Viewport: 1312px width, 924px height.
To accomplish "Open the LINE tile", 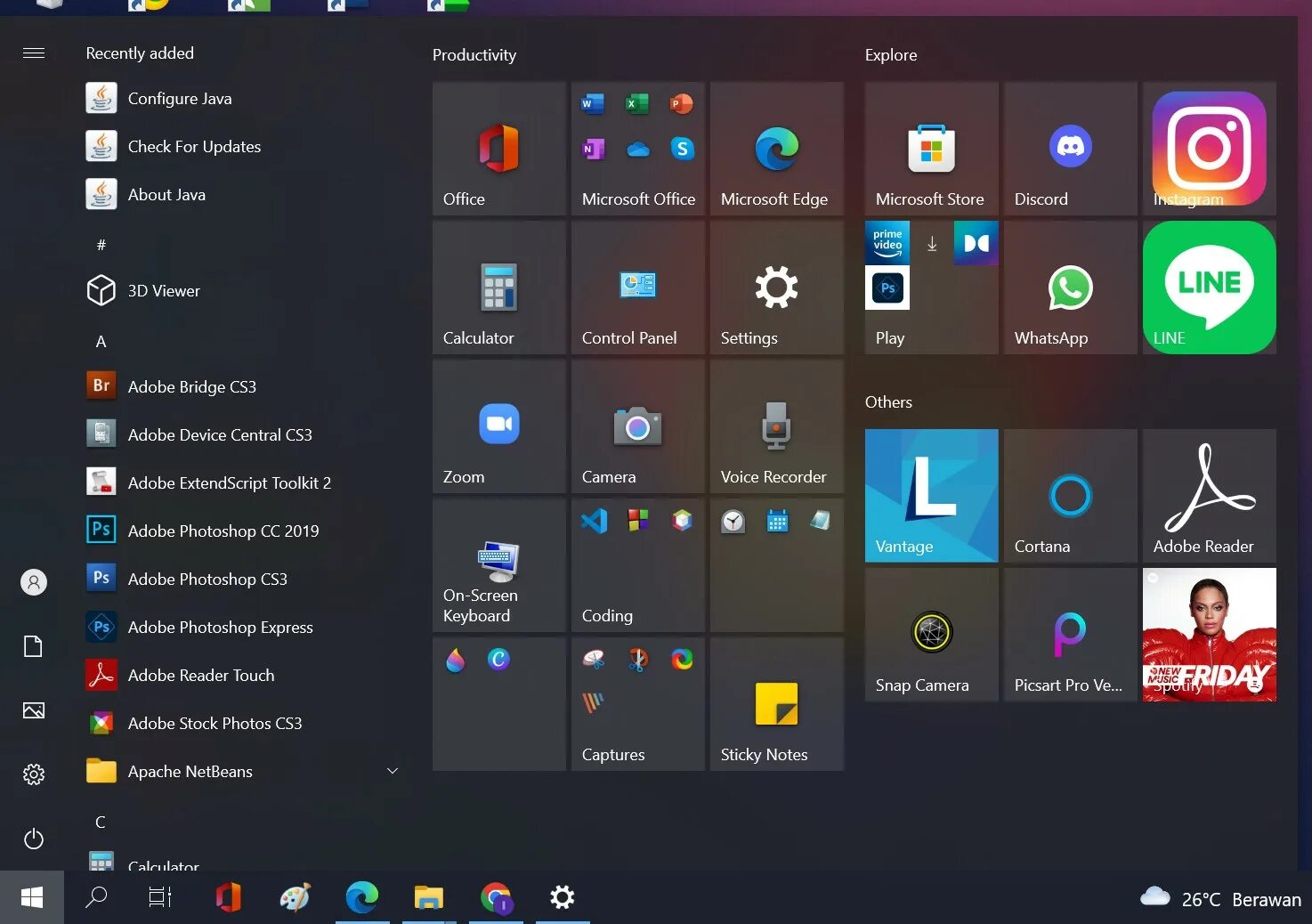I will (x=1210, y=288).
